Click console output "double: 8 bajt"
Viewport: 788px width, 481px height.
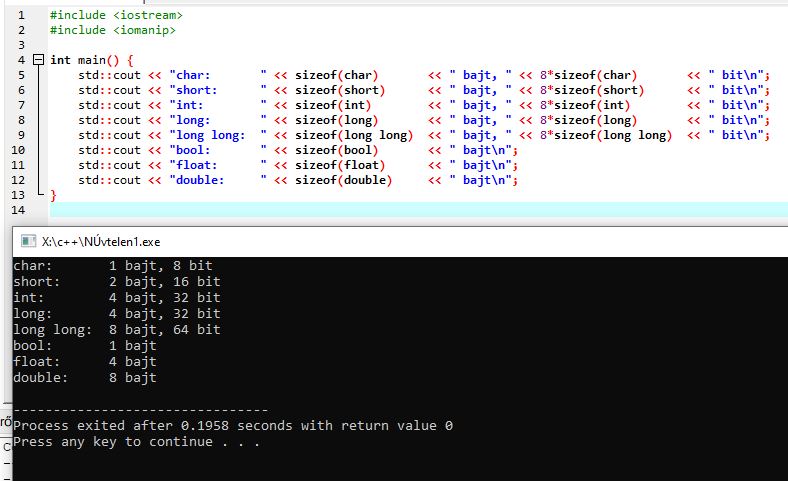[x=84, y=377]
